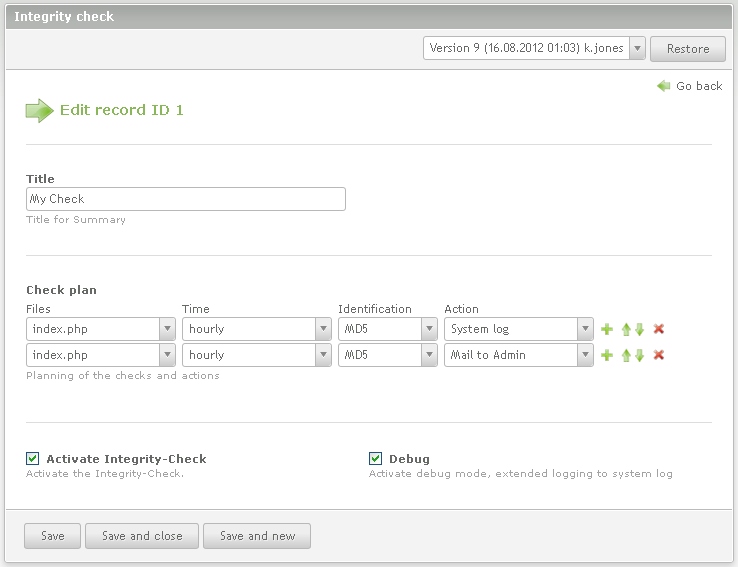
Task: Move the Mail to Admin row down
Action: (x=639, y=355)
